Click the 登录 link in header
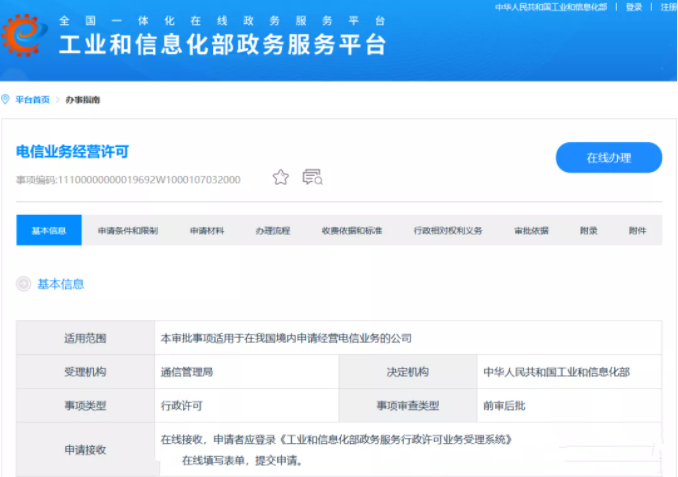The height and width of the screenshot is (477, 678). [x=634, y=7]
